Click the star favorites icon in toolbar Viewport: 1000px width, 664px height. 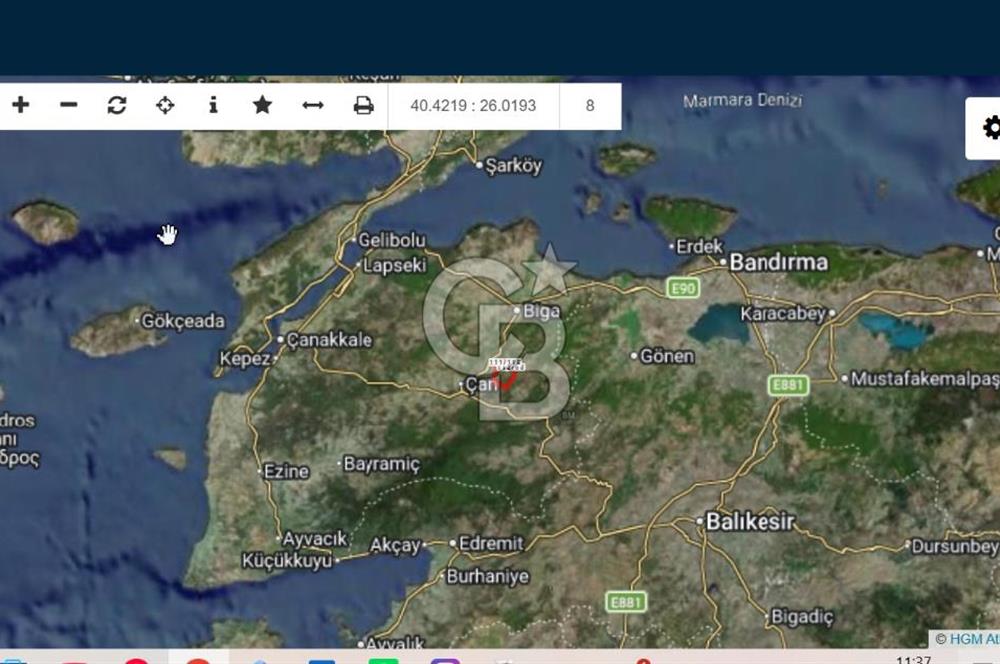(x=262, y=105)
